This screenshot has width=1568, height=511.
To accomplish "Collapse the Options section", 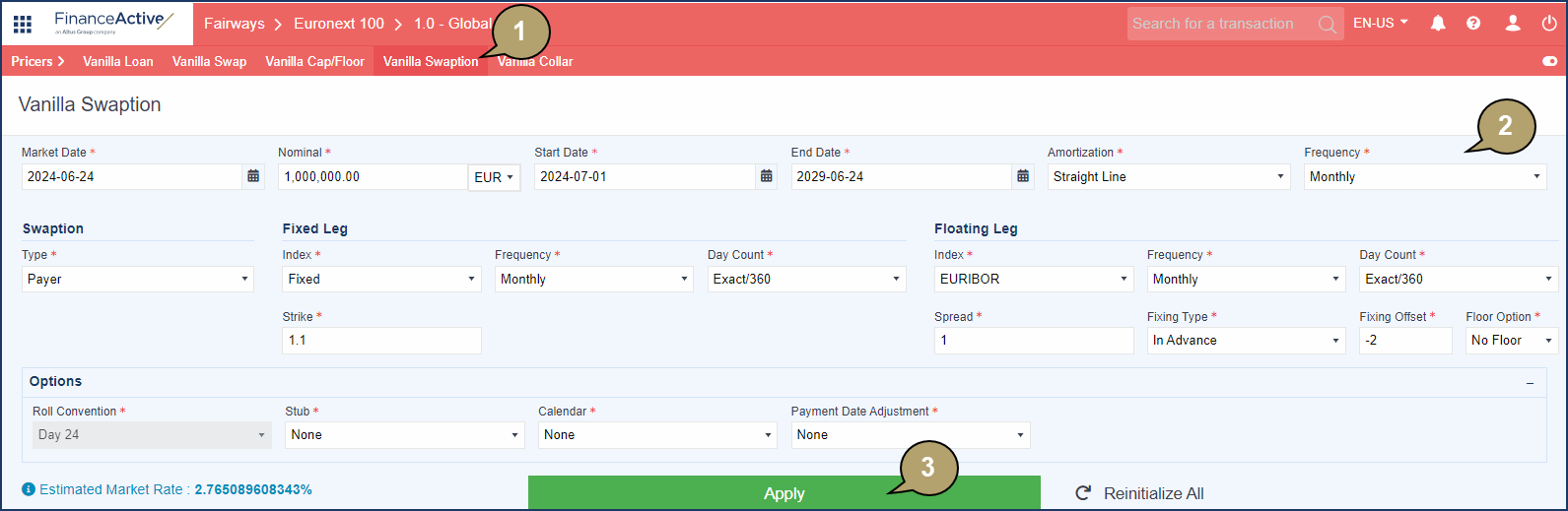I will (1530, 383).
